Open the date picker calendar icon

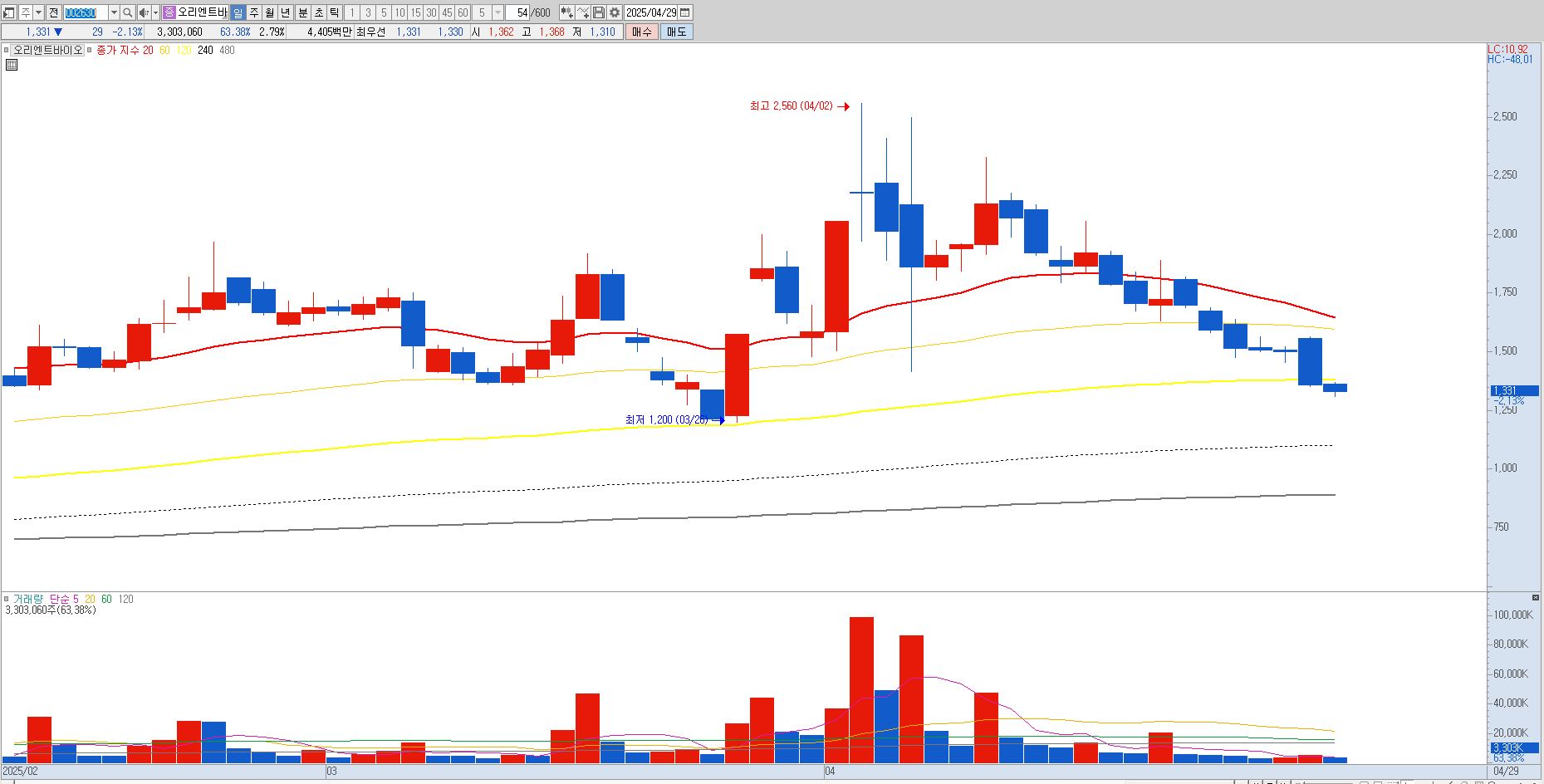click(685, 12)
